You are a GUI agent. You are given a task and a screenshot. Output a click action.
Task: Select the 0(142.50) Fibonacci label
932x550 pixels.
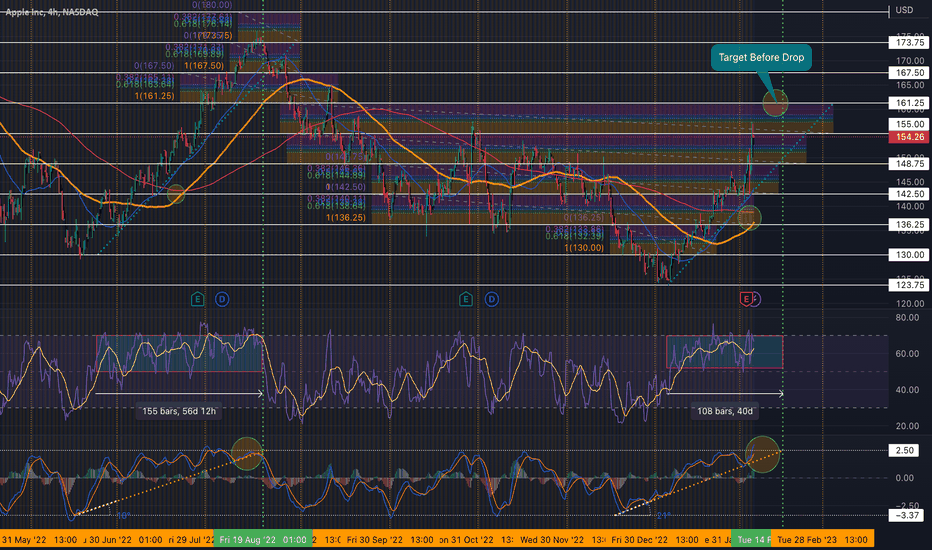(x=345, y=187)
